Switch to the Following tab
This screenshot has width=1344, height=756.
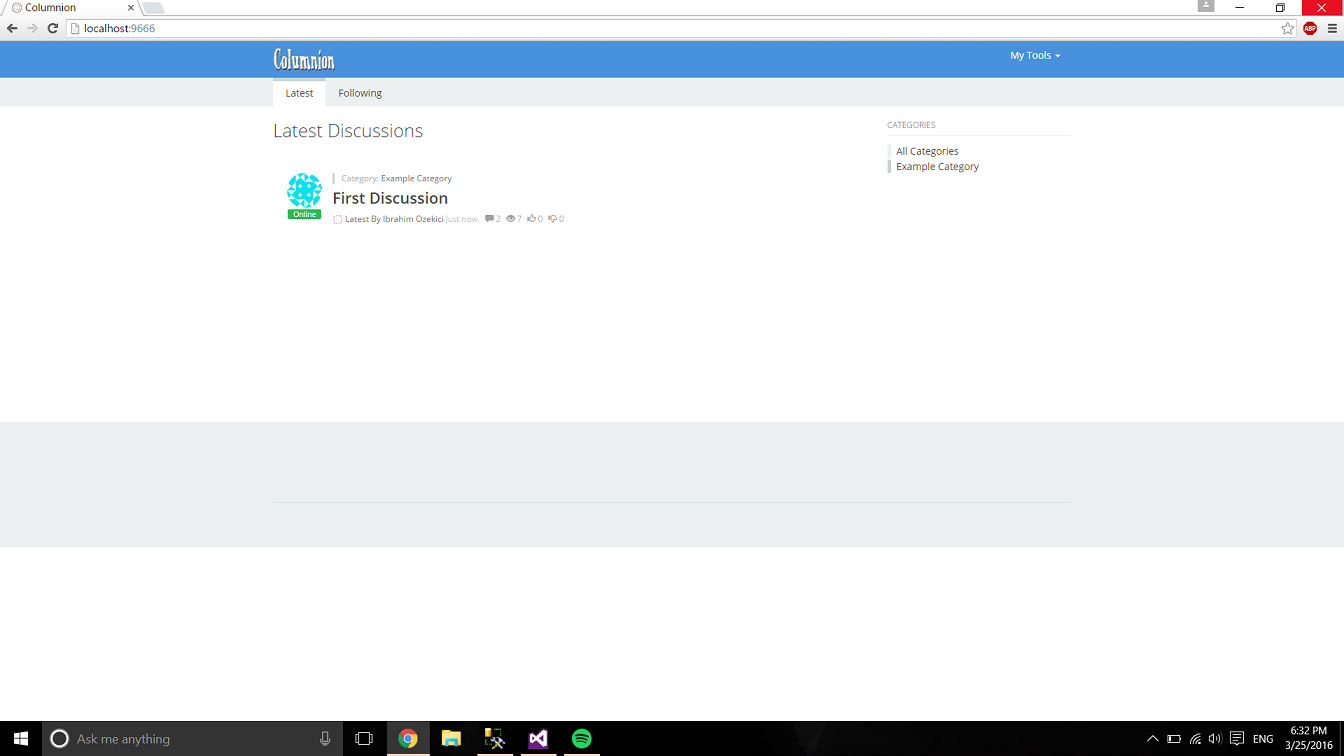[x=360, y=93]
